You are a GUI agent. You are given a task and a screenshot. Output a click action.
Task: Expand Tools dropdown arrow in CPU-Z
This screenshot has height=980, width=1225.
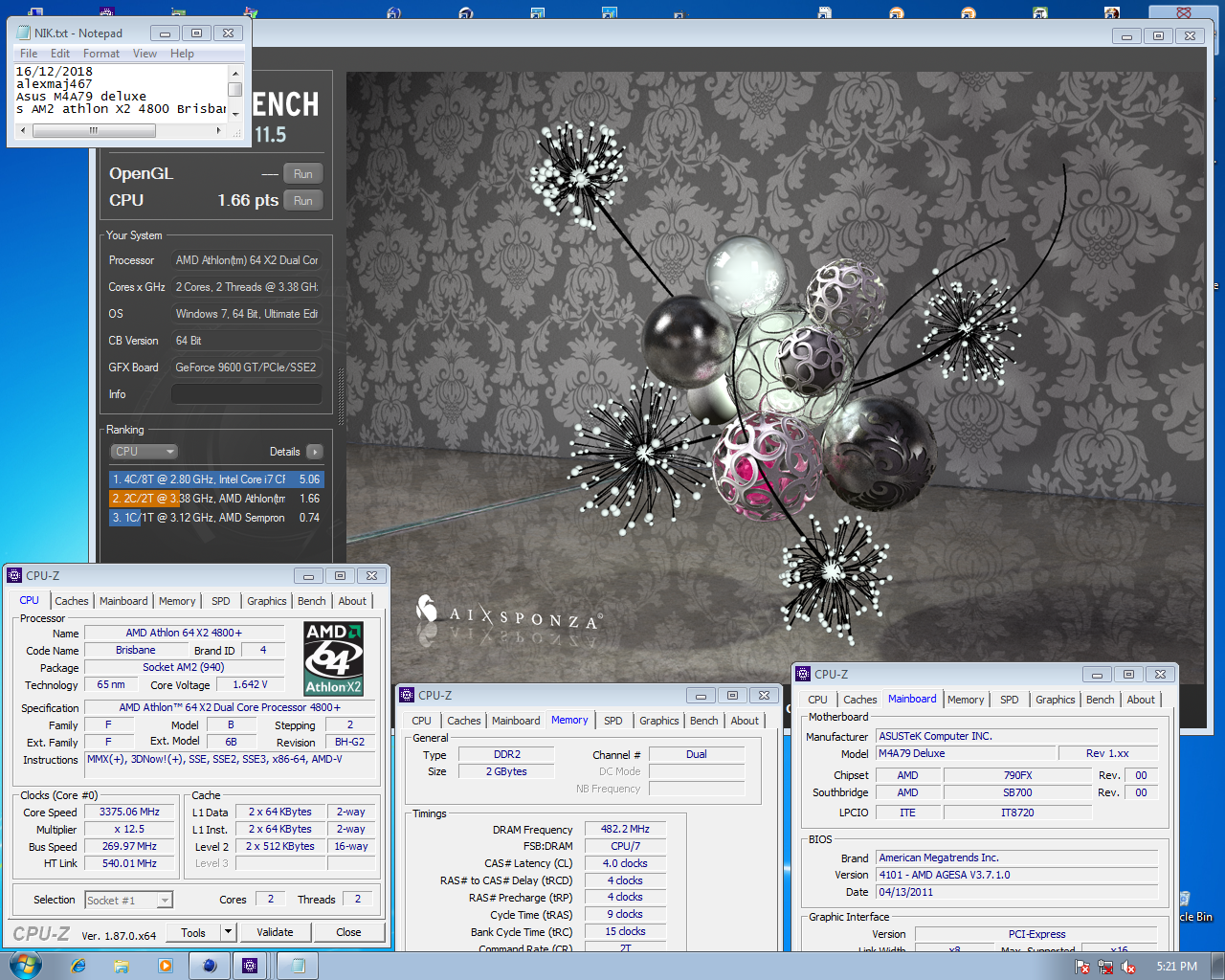[228, 932]
